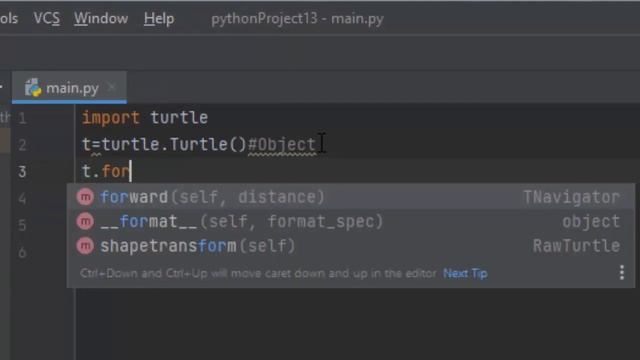Click 'object' class label in suggestion list

[591, 222]
